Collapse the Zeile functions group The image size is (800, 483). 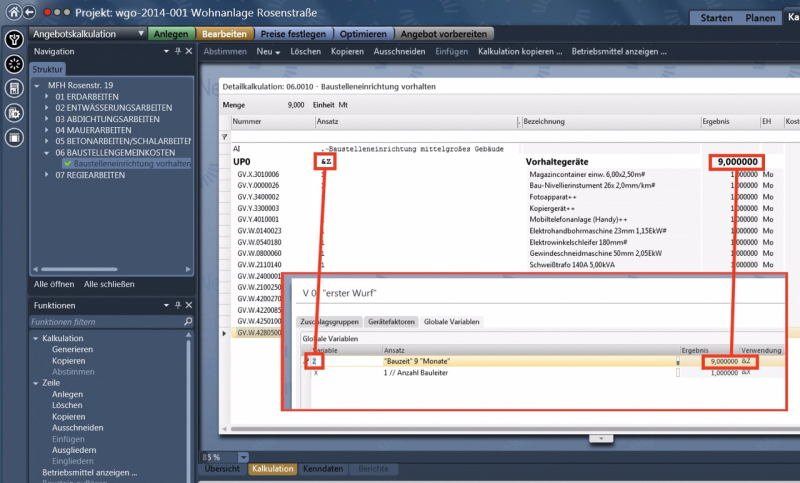36,383
